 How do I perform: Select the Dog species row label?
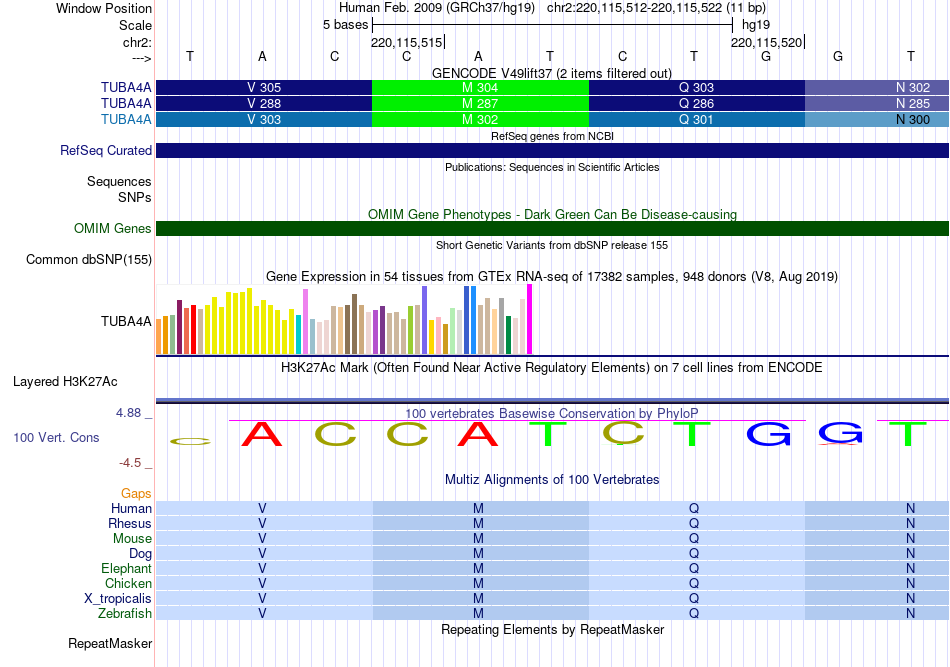pyautogui.click(x=140, y=553)
